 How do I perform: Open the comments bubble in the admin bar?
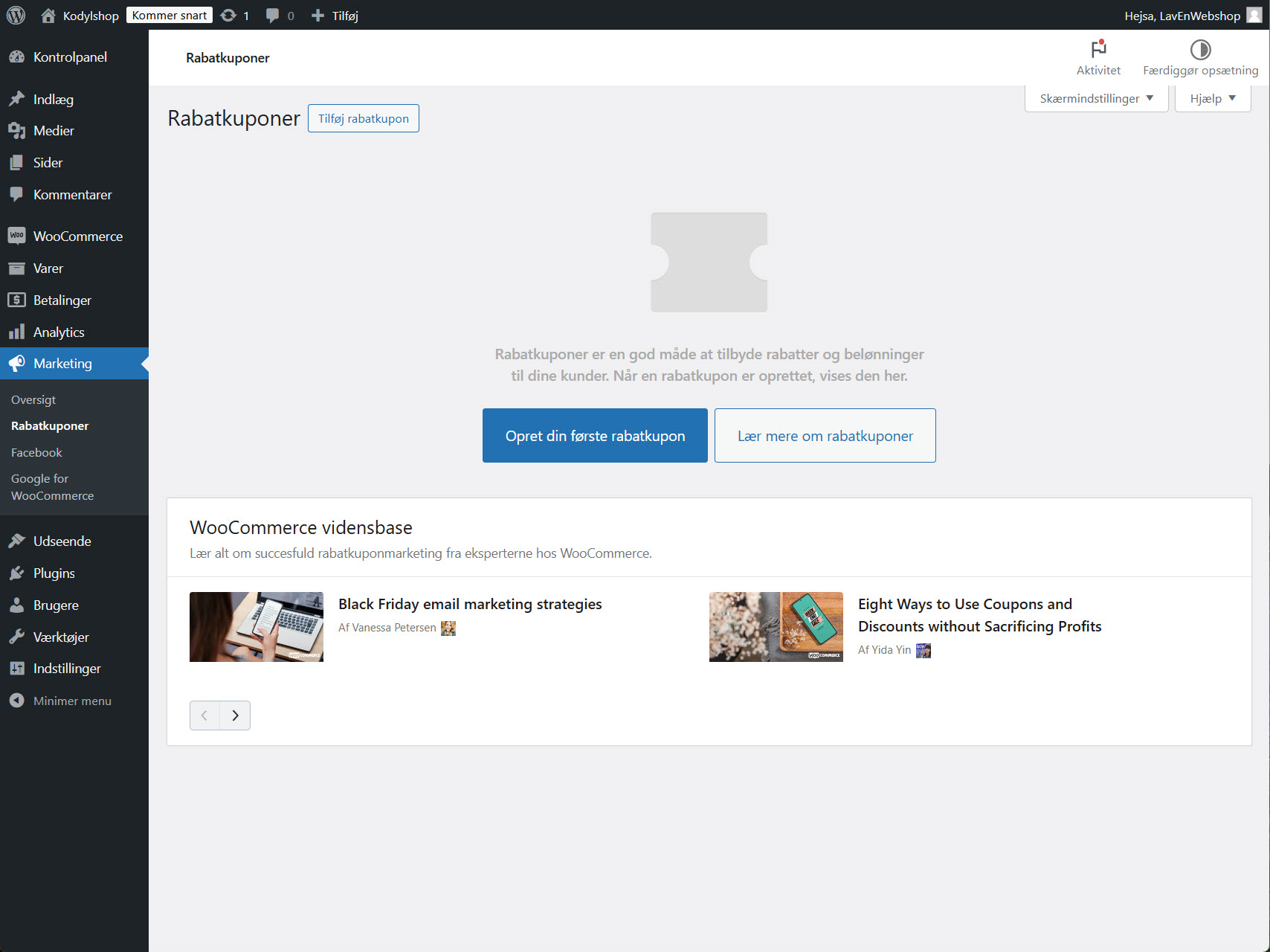(x=273, y=15)
